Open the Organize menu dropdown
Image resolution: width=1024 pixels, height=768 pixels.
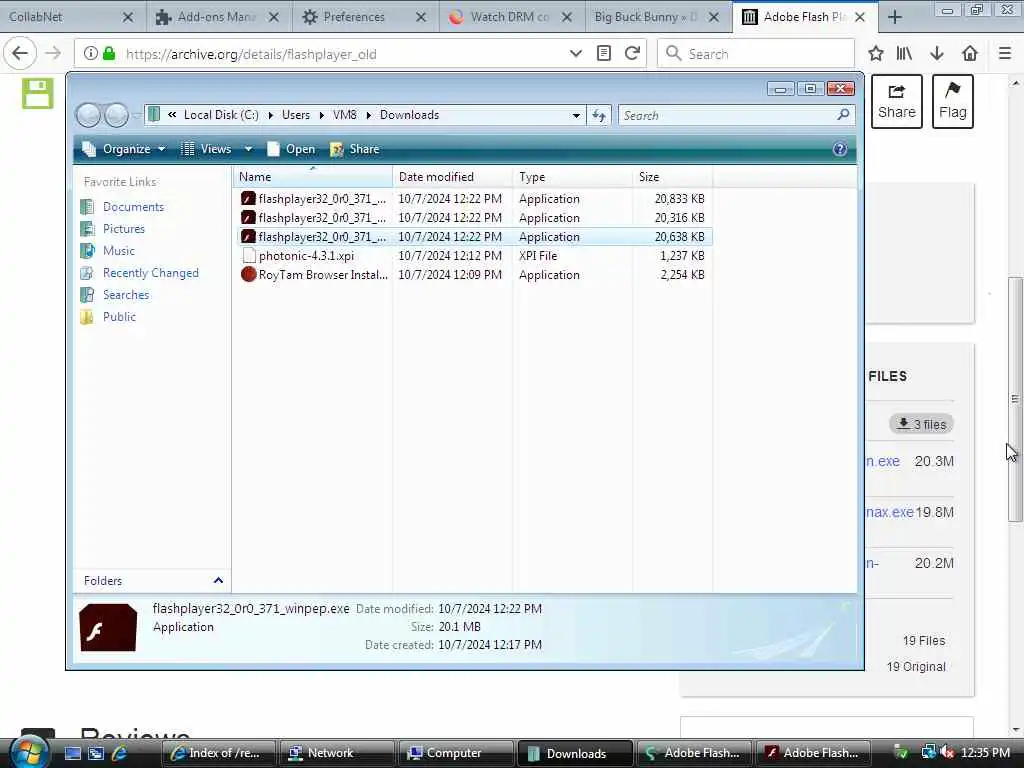point(124,149)
